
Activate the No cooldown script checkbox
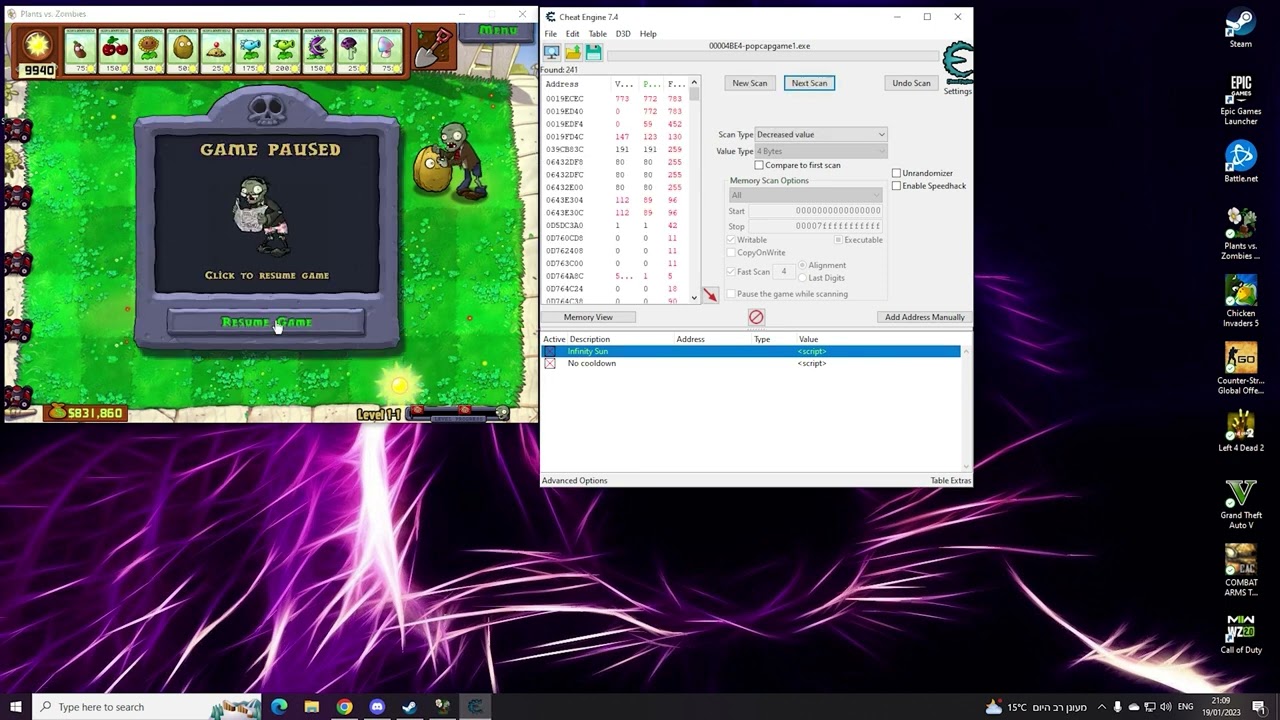549,364
